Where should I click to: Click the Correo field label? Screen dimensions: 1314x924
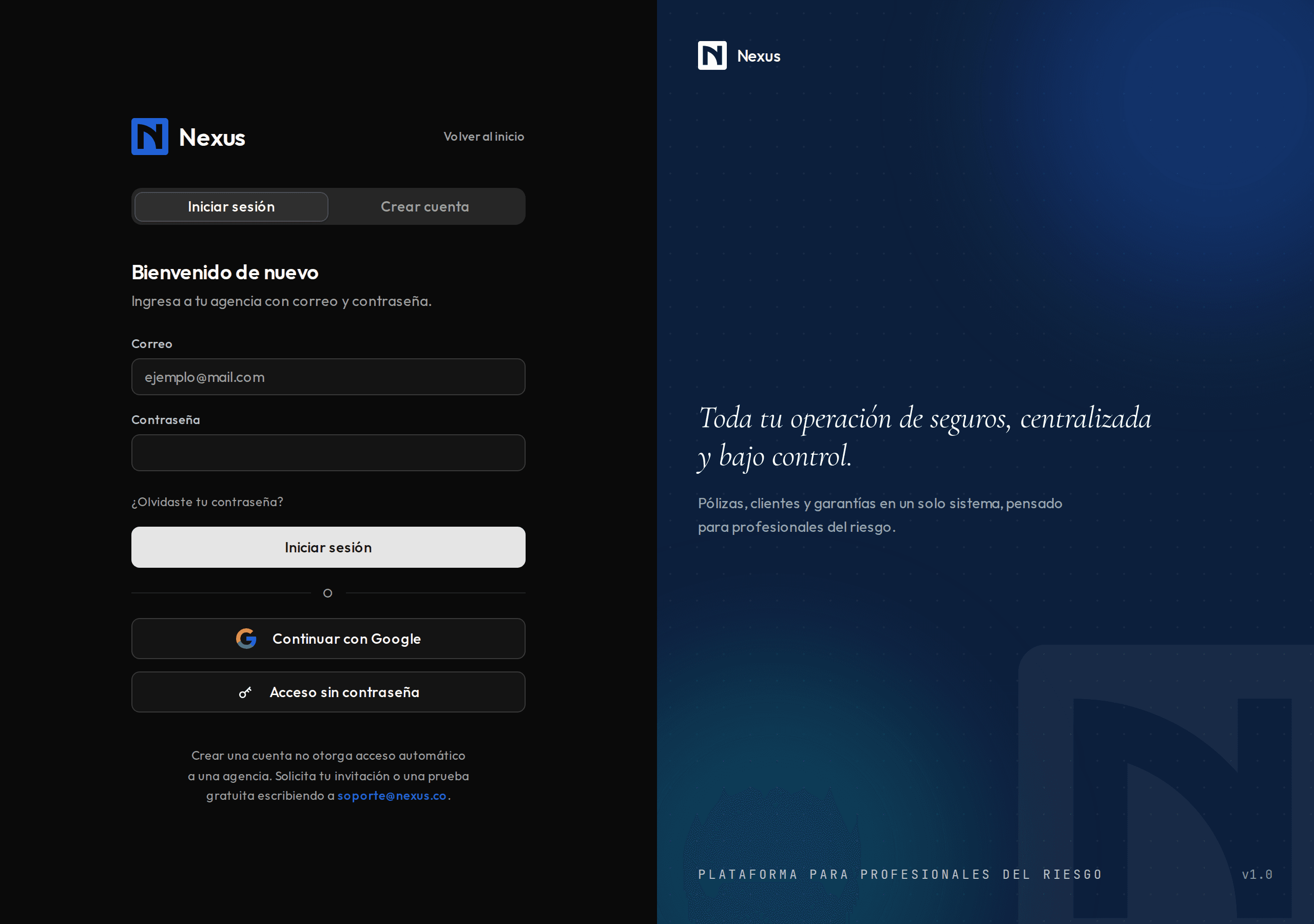click(x=151, y=343)
